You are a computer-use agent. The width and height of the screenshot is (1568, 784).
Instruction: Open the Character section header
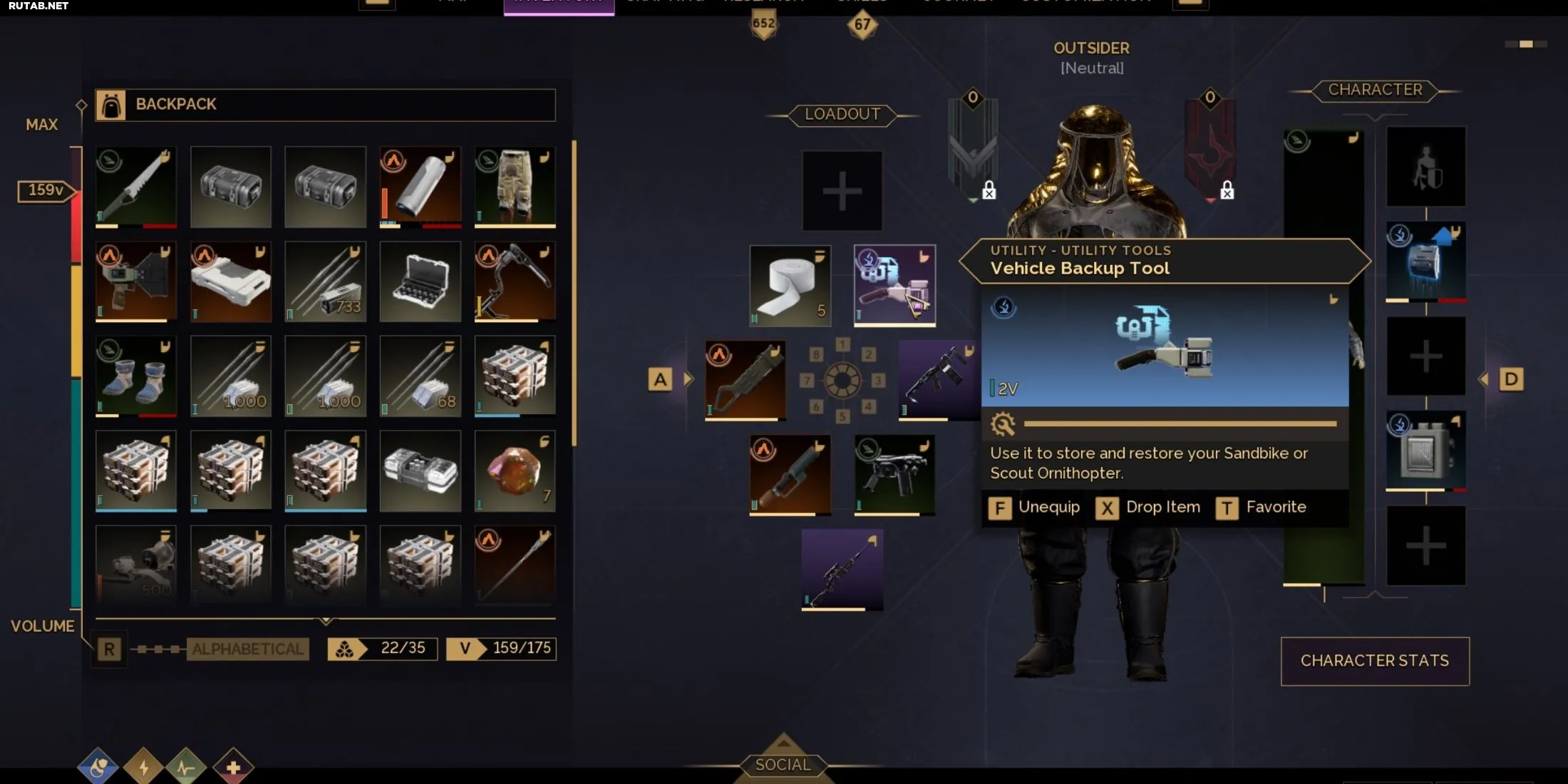(x=1375, y=90)
